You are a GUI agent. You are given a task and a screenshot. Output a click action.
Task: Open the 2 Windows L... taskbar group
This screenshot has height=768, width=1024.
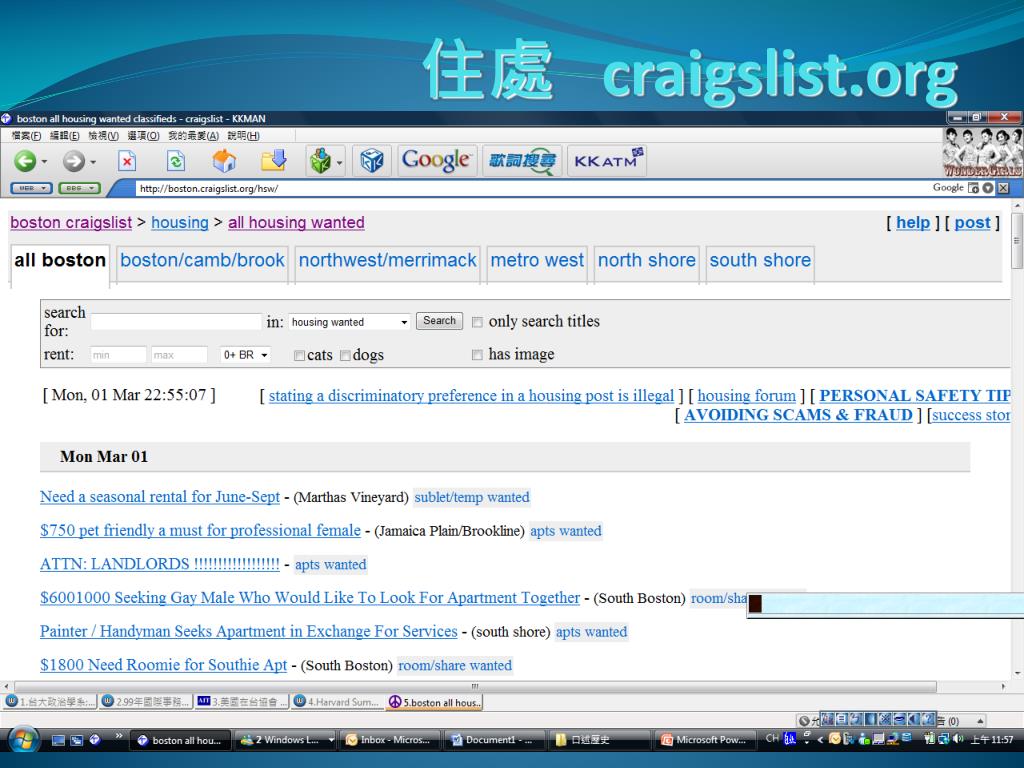285,740
